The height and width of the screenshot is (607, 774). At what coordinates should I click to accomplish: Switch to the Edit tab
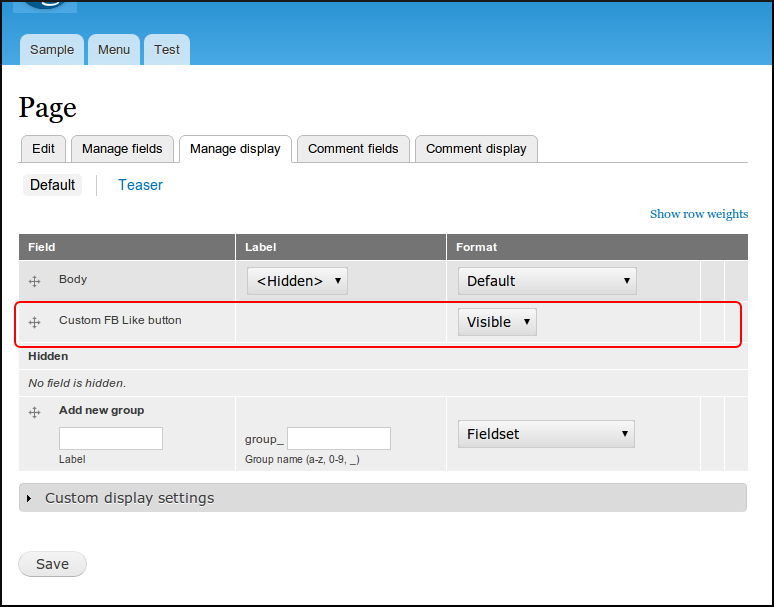click(43, 149)
